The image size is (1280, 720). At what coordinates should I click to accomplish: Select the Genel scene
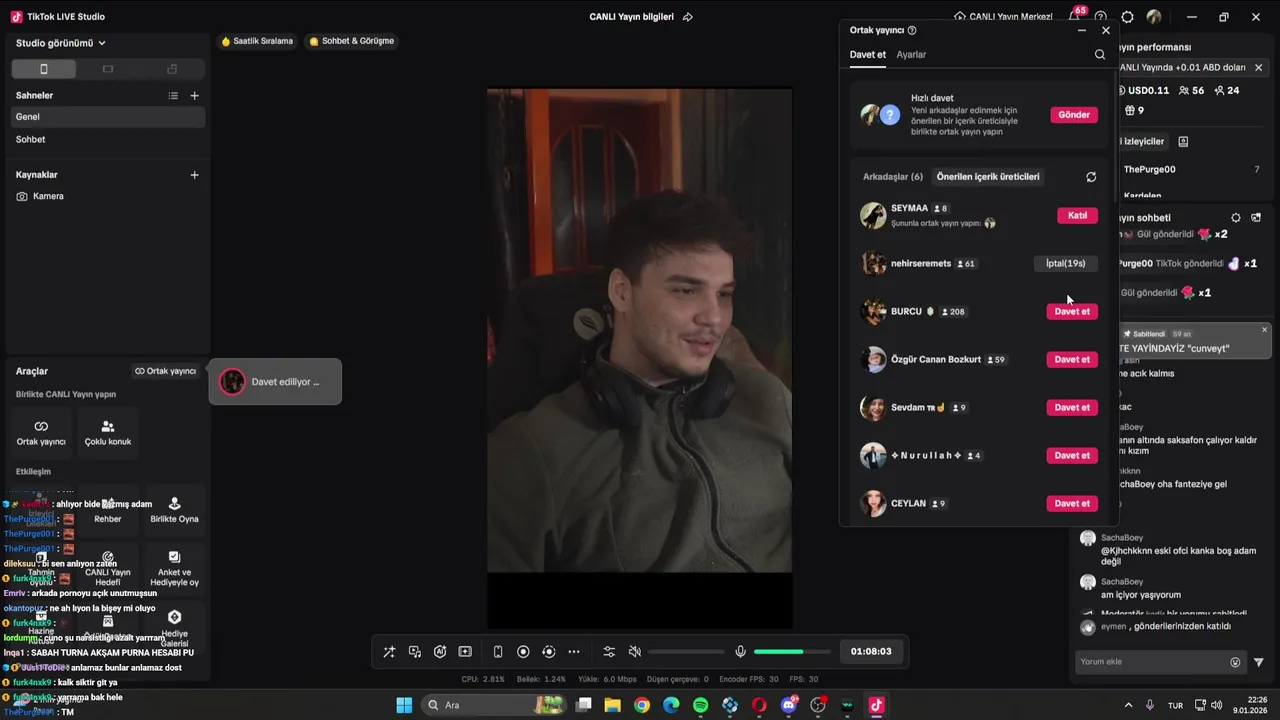108,117
